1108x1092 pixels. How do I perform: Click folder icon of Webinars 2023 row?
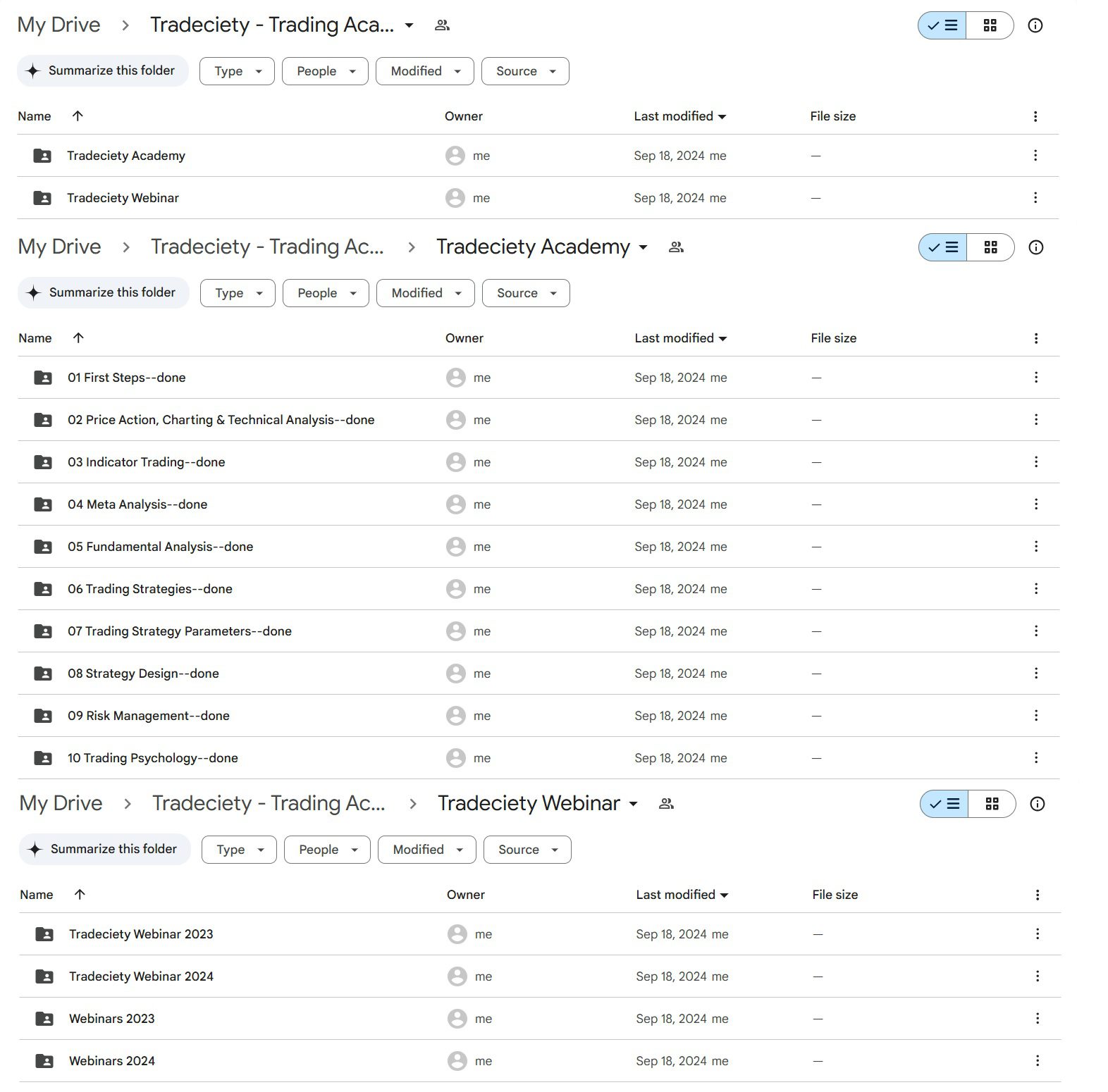point(44,1019)
